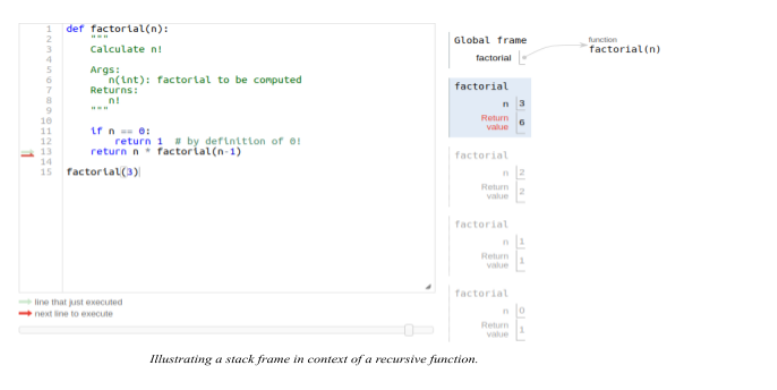
Task: Click the n value 2 in second factorial frame
Action: 522,172
